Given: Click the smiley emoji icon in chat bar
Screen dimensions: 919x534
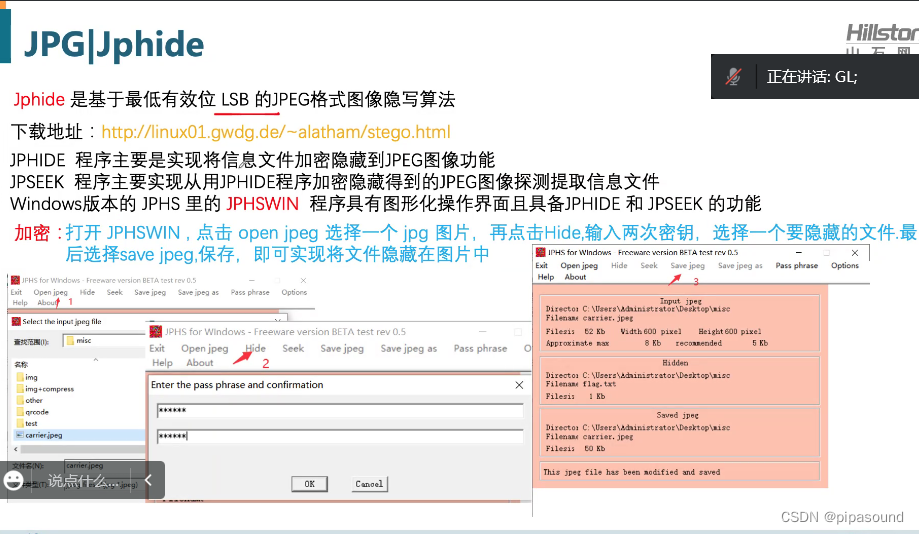Looking at the screenshot, I should click(x=13, y=481).
